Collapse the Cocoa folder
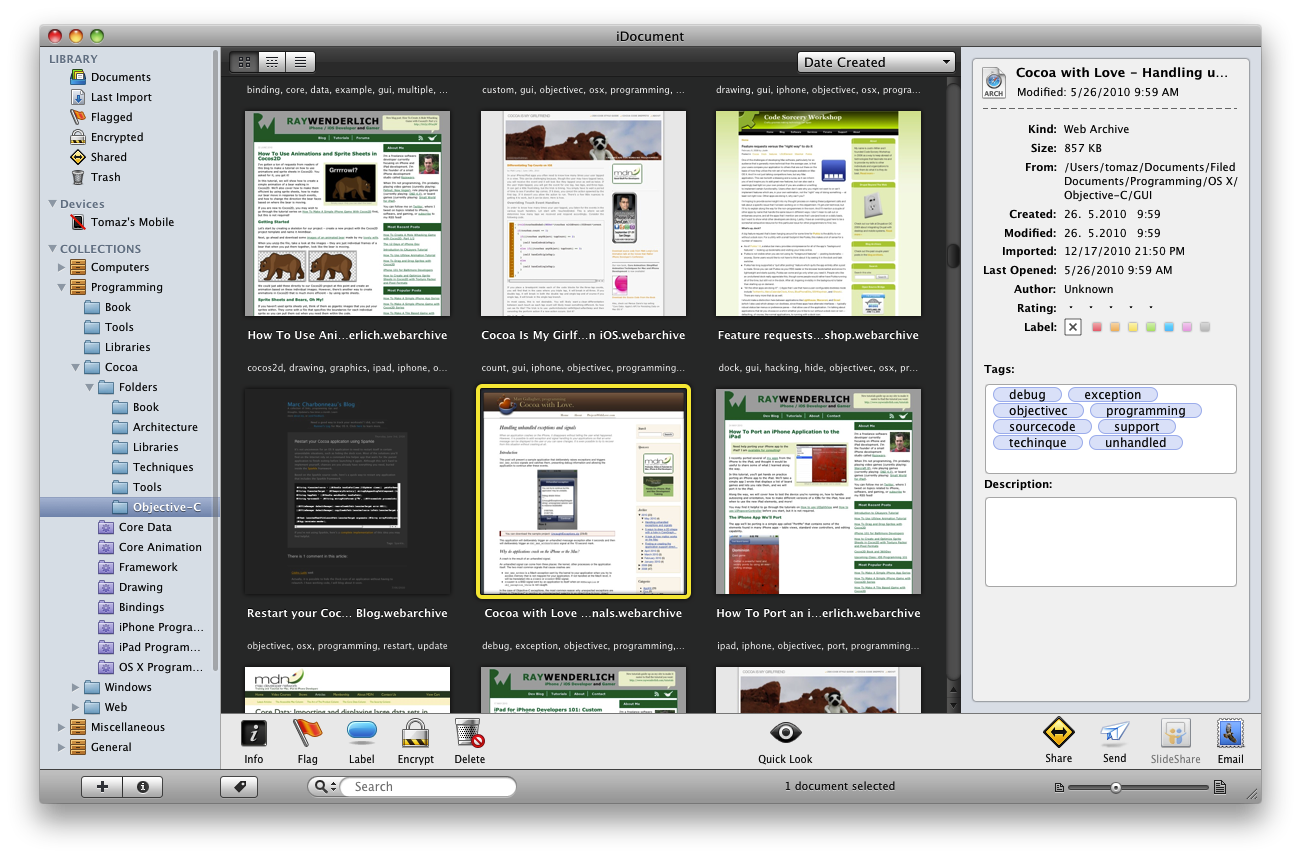Screen dimensions: 1301x858 (76, 367)
